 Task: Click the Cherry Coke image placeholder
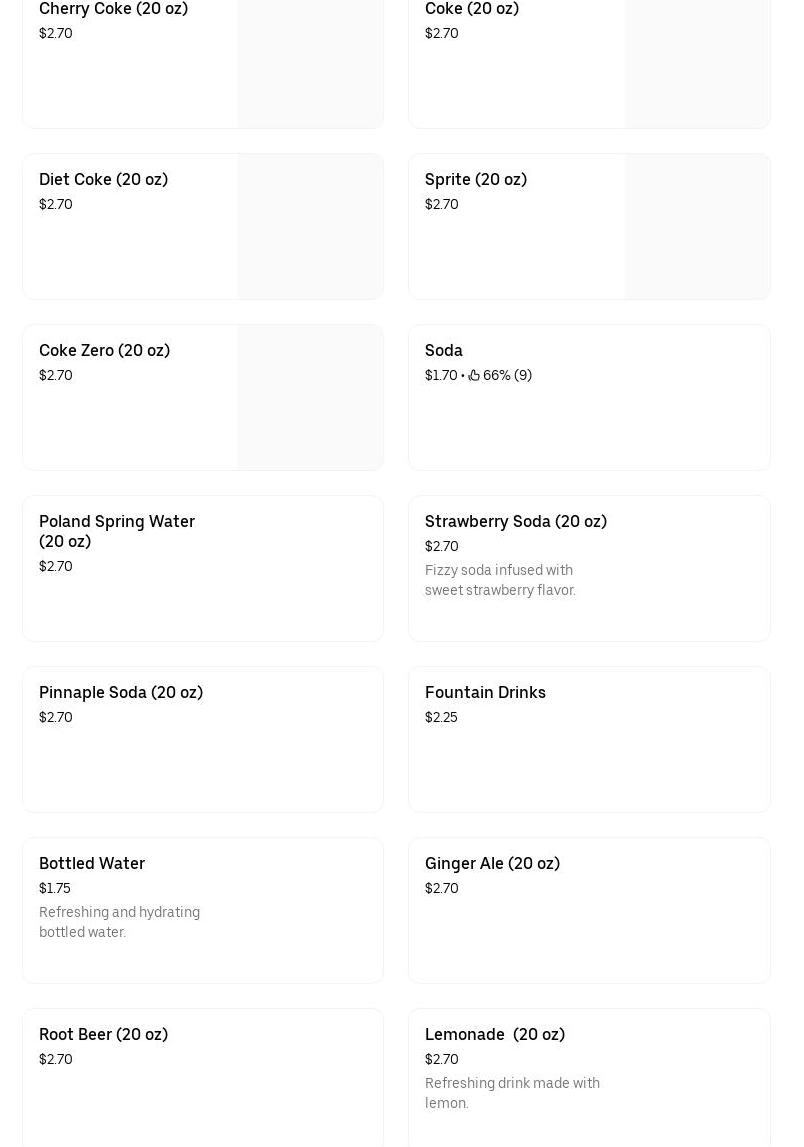click(310, 62)
